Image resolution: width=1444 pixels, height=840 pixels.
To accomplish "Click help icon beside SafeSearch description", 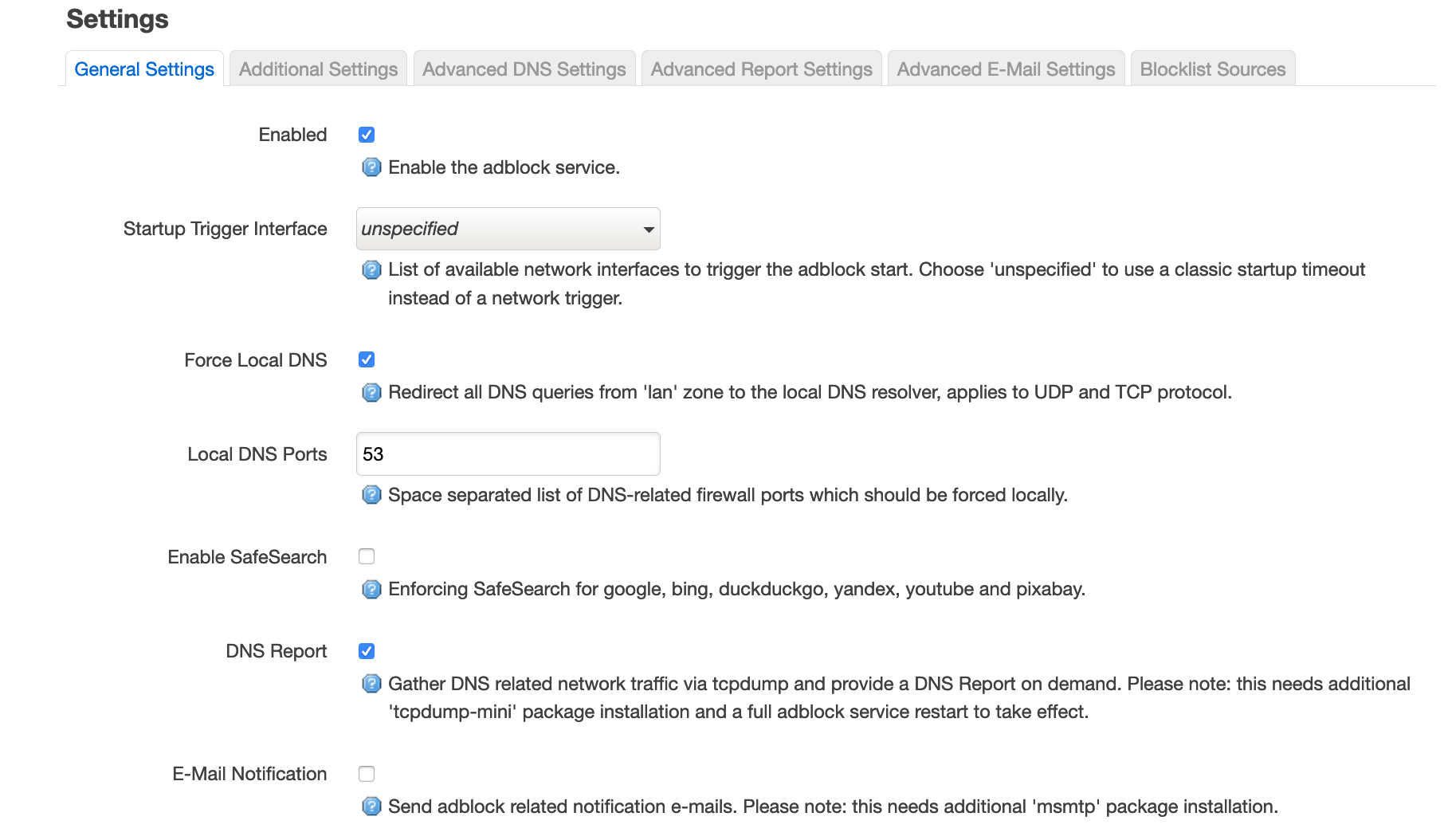I will [371, 590].
